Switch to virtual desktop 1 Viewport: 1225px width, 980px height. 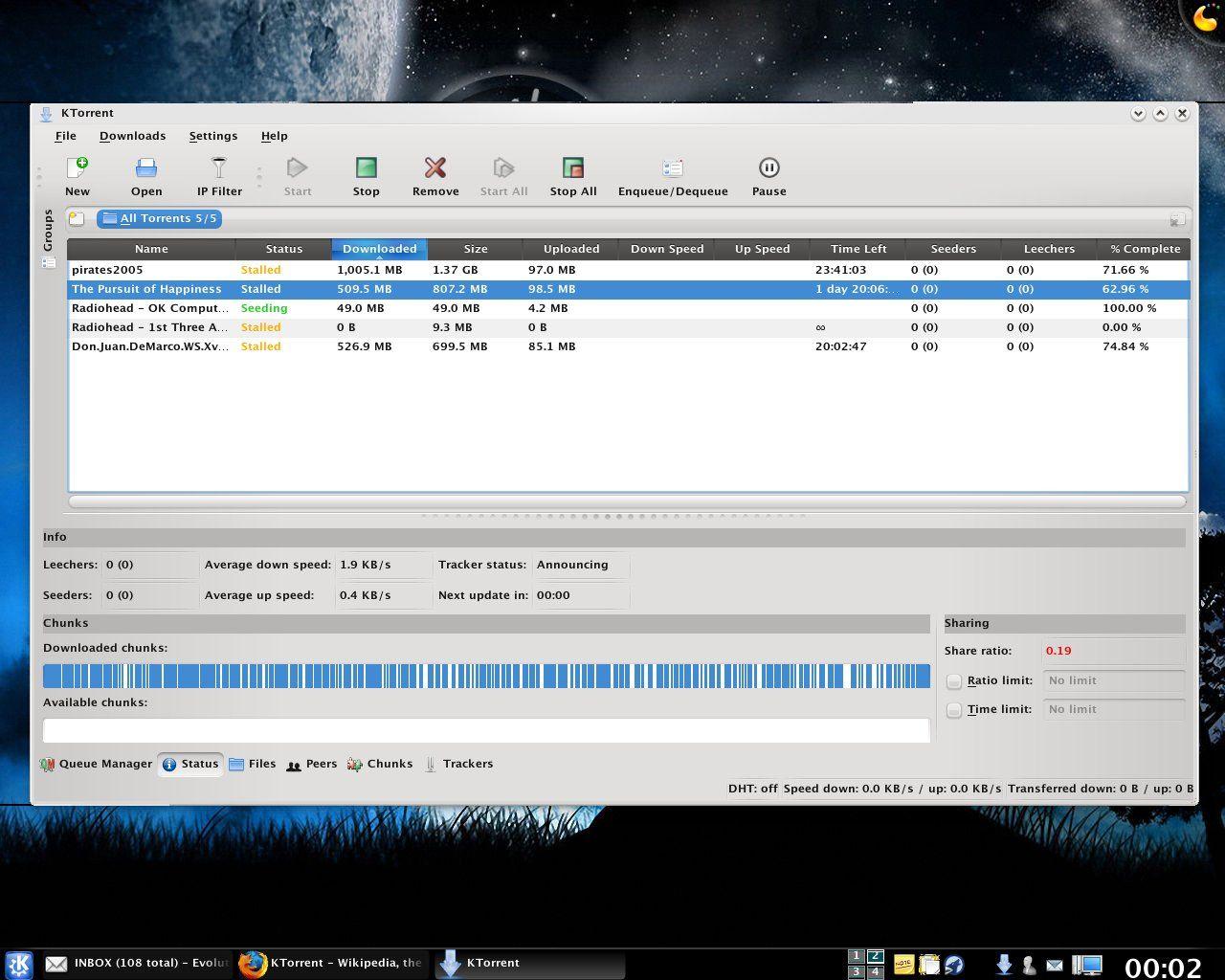[857, 956]
